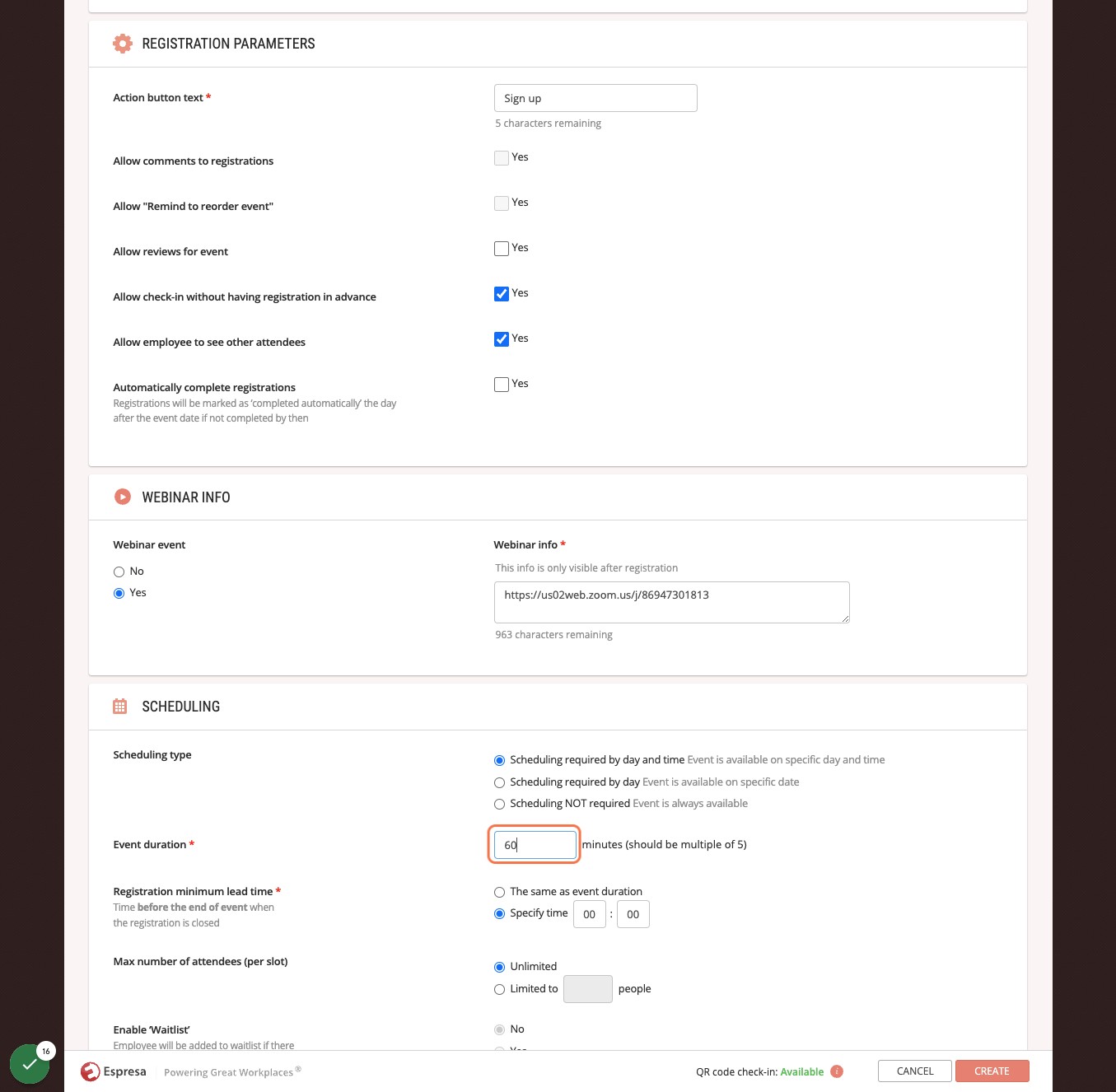Click the CREATE button

click(x=992, y=1071)
